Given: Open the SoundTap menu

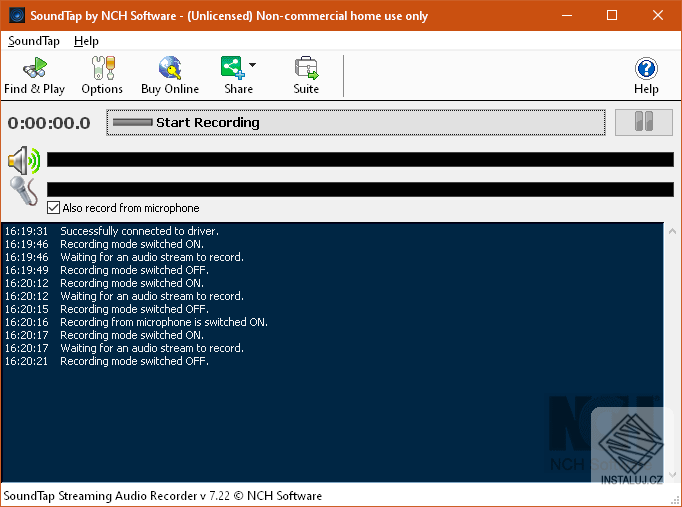Looking at the screenshot, I should coord(34,41).
